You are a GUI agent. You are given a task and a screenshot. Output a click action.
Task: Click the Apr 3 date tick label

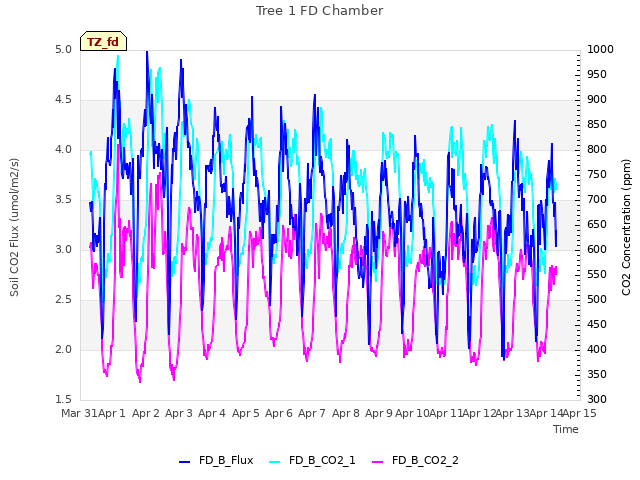[179, 413]
